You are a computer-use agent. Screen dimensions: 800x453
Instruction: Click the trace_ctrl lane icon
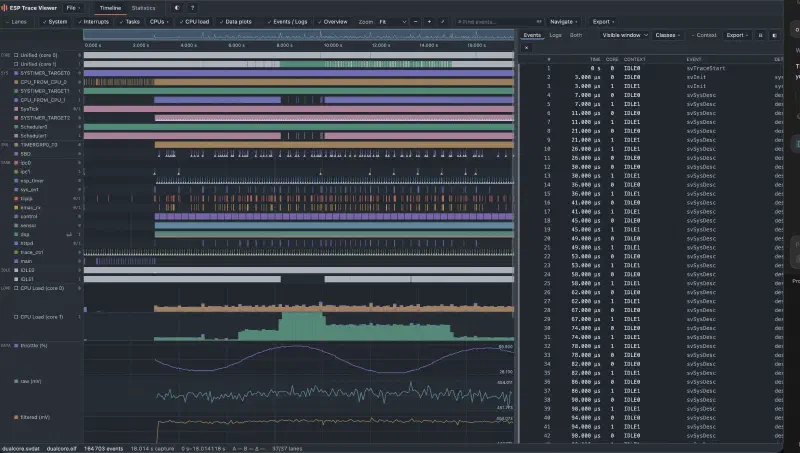click(16, 252)
